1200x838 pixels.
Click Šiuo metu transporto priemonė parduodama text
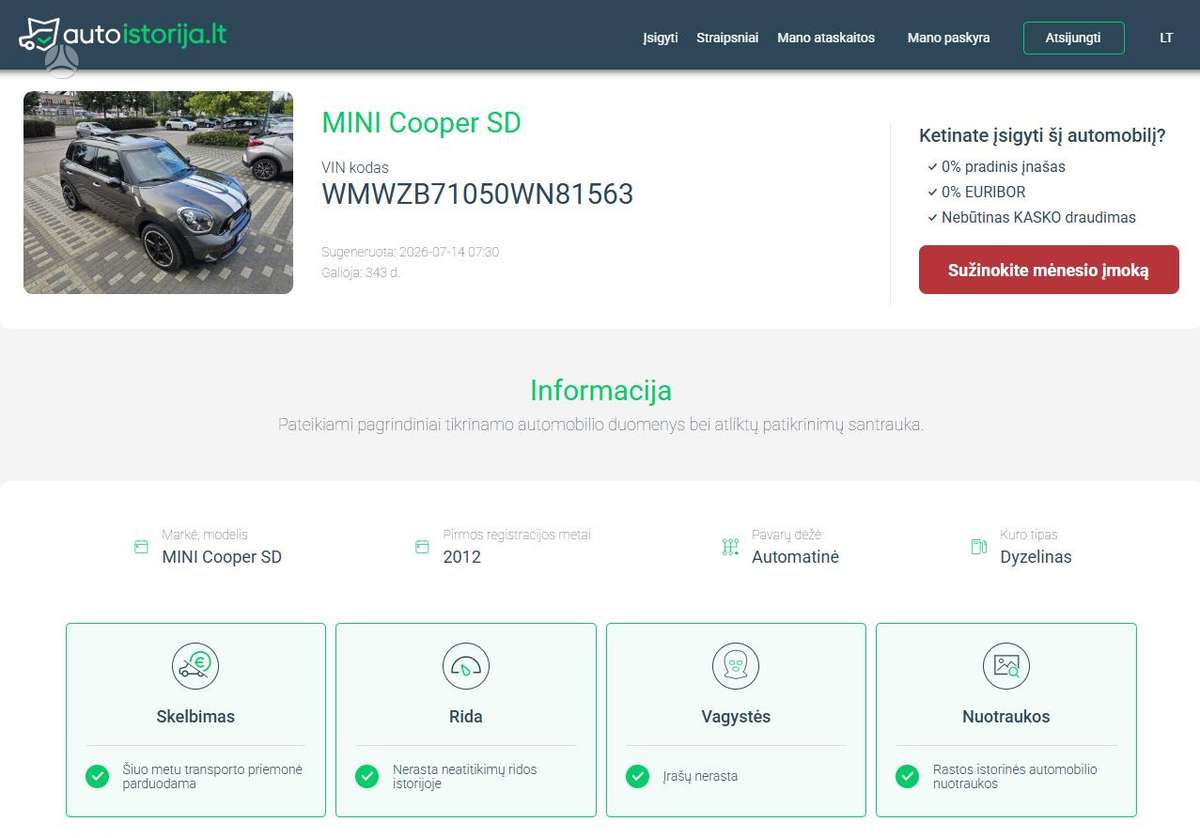[212, 776]
